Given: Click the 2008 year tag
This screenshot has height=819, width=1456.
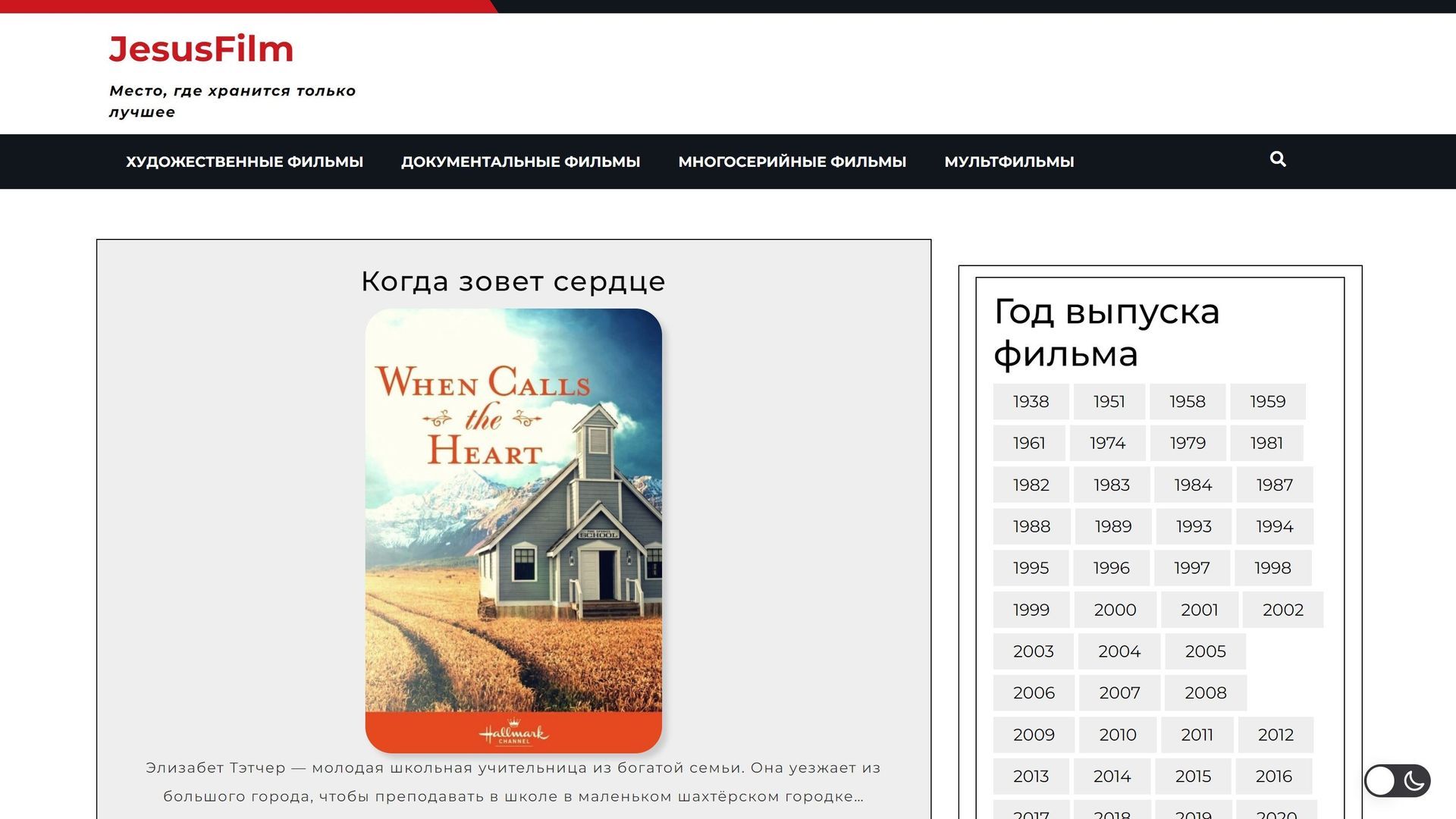Looking at the screenshot, I should (1205, 692).
